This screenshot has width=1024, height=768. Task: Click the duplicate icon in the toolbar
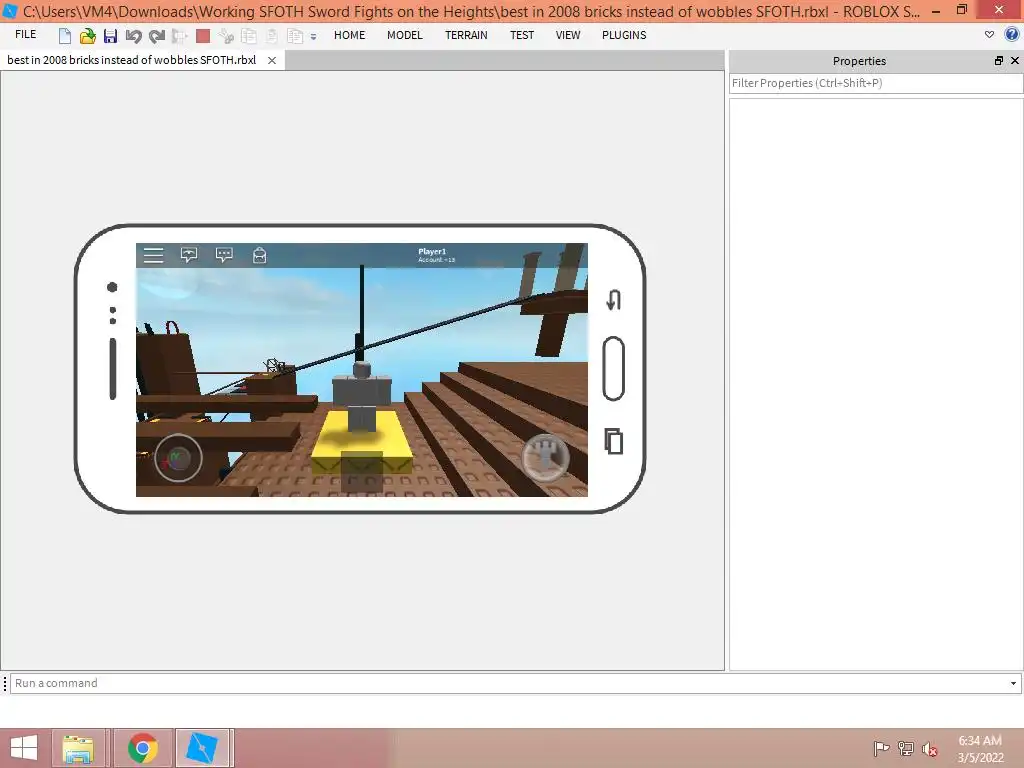pos(295,36)
